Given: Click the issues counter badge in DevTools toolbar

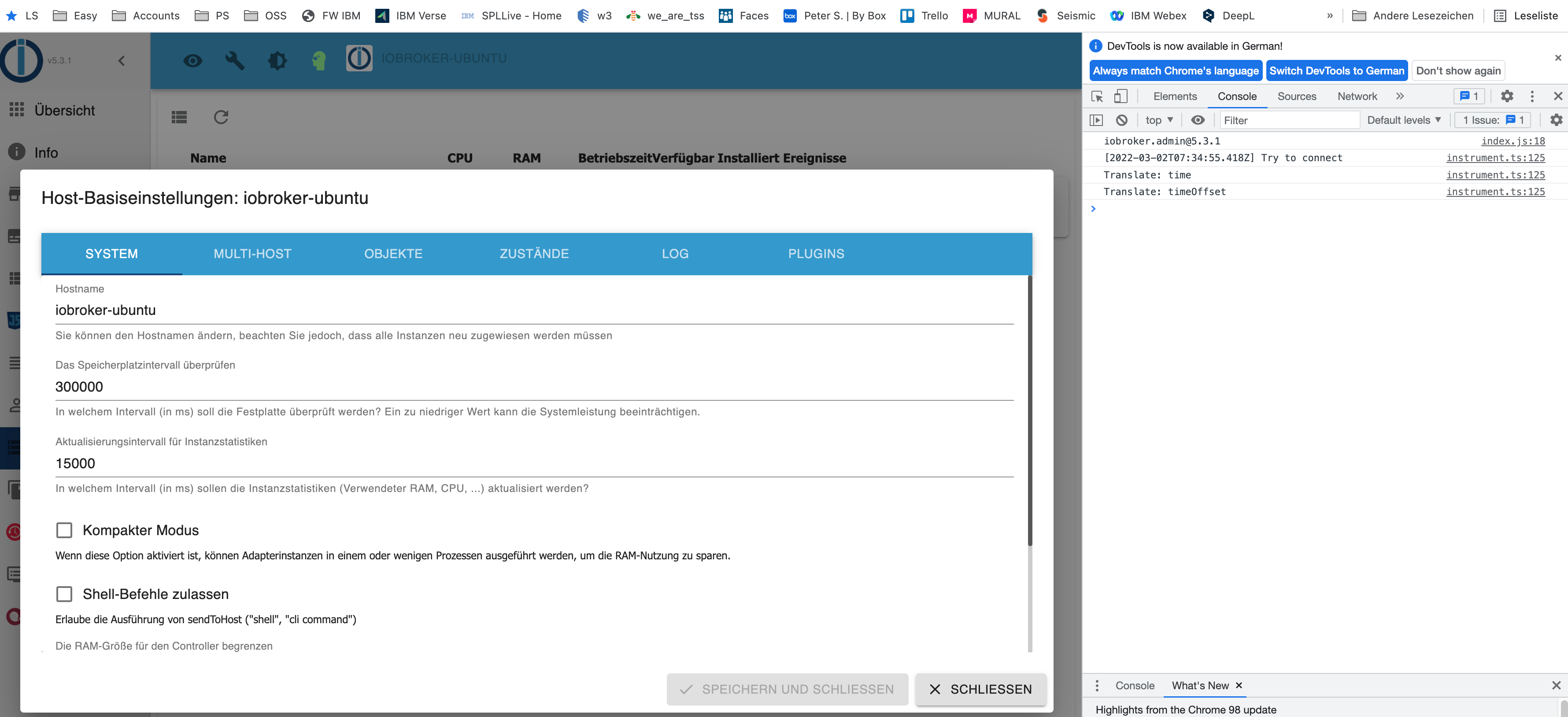Looking at the screenshot, I should (x=1469, y=96).
